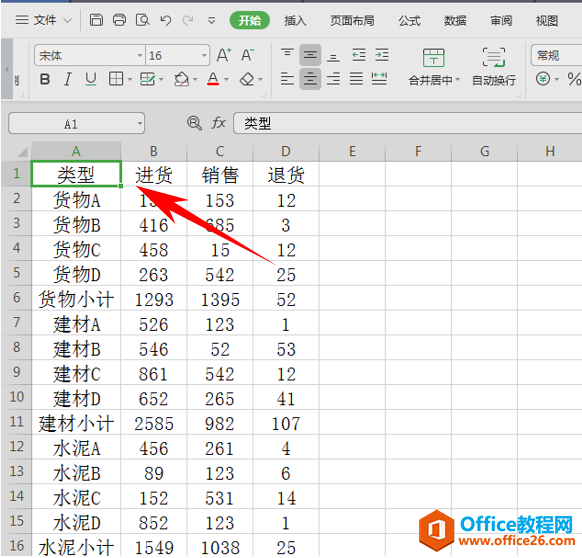This screenshot has width=582, height=558.
Task: Open the 公式 tab
Action: [409, 20]
